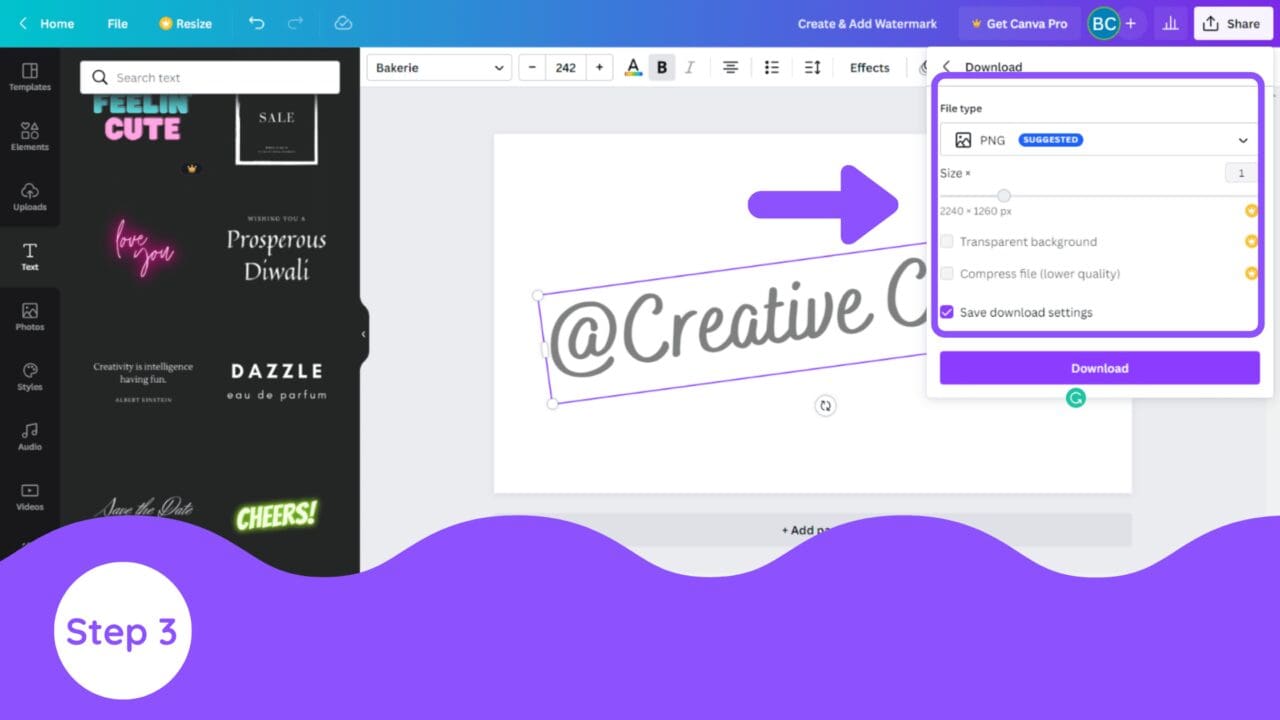Open the Photos sidebar panel
Screen dimensions: 1280x720
pyautogui.click(x=30, y=316)
